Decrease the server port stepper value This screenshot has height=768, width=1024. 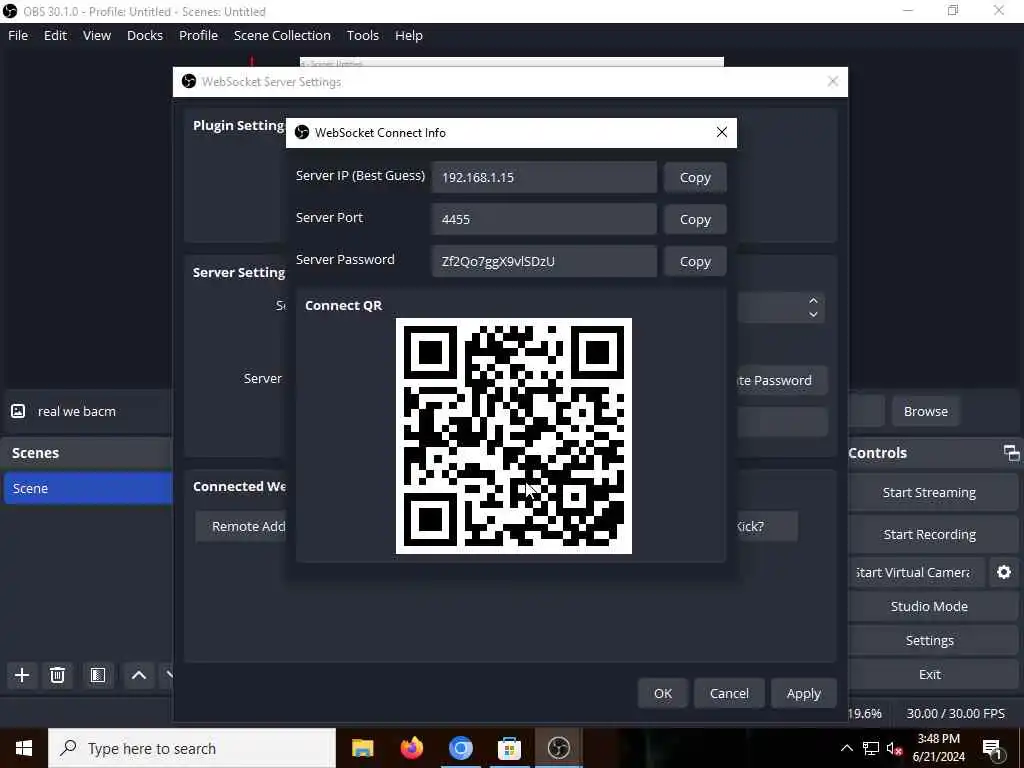(x=813, y=314)
